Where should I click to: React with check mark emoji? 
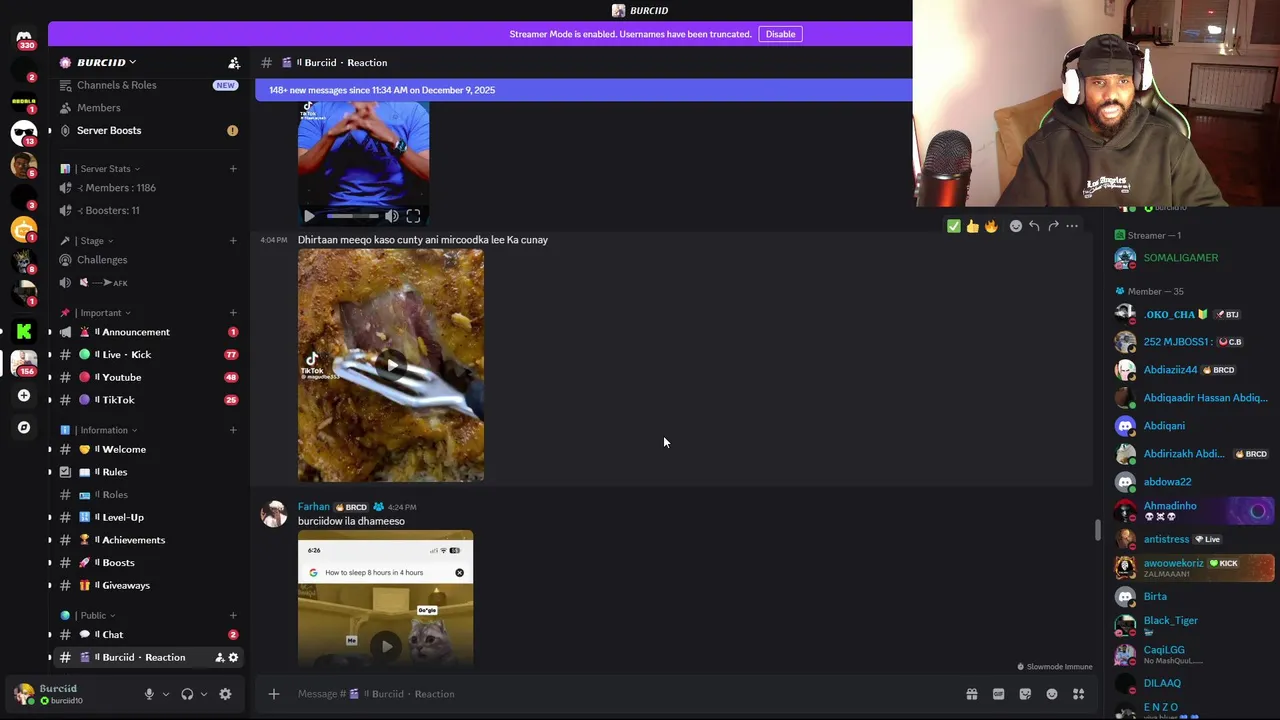954,226
